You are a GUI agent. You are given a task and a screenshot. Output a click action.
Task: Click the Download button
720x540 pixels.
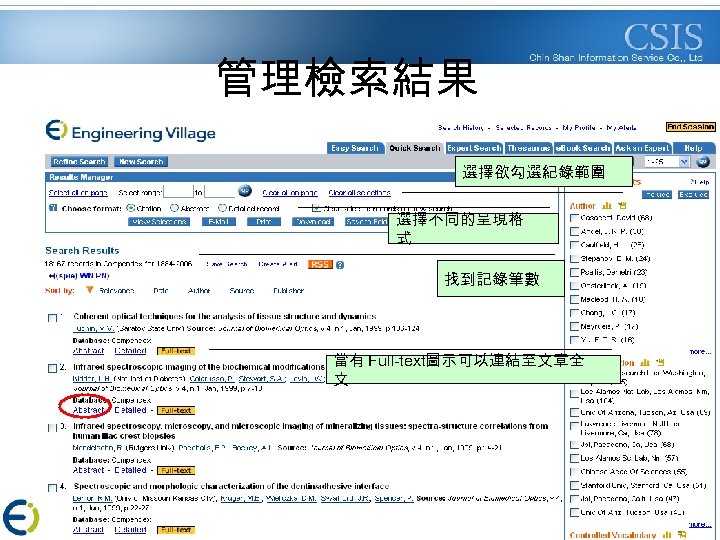[313, 222]
